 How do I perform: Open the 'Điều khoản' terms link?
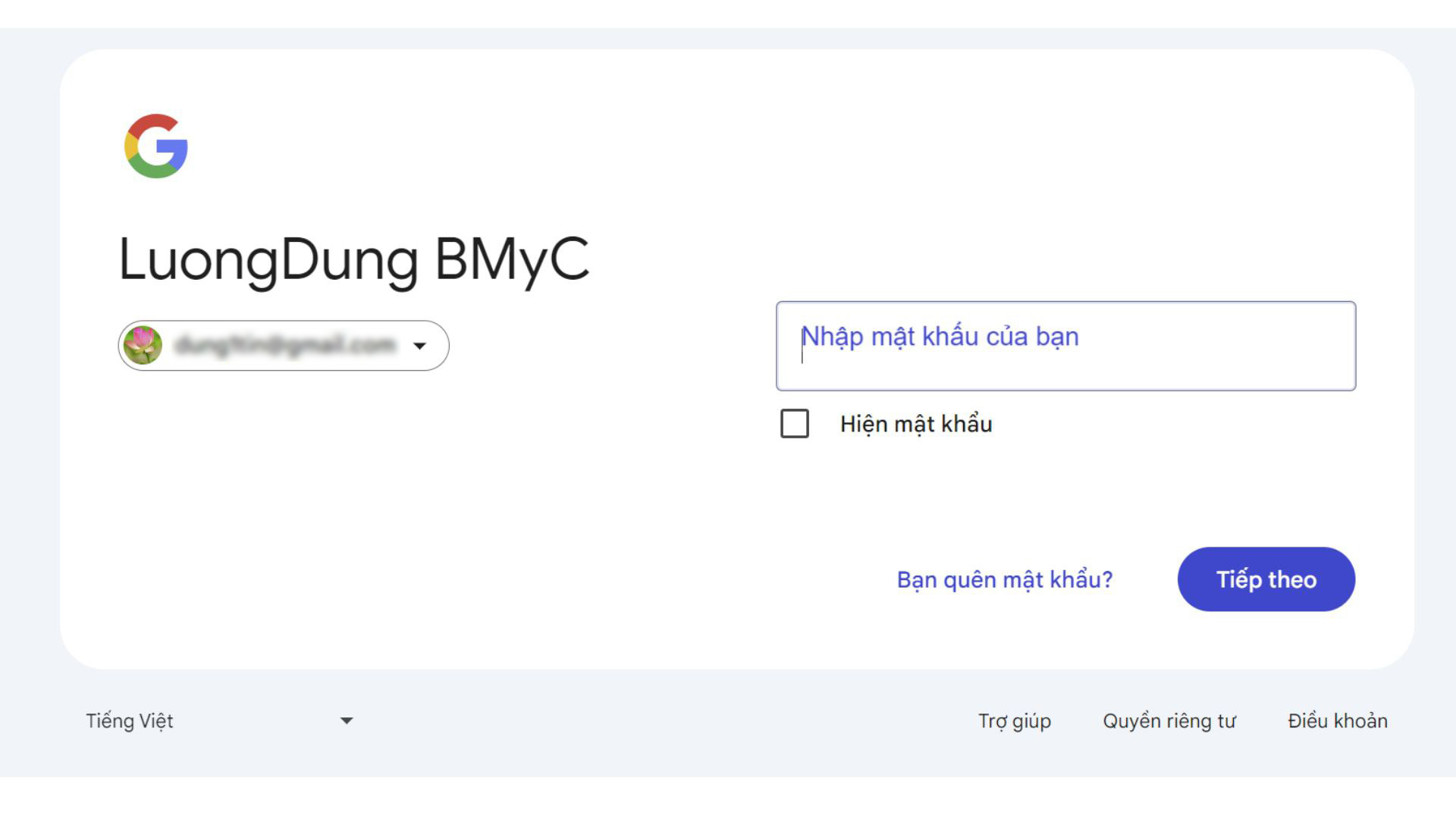(1337, 720)
